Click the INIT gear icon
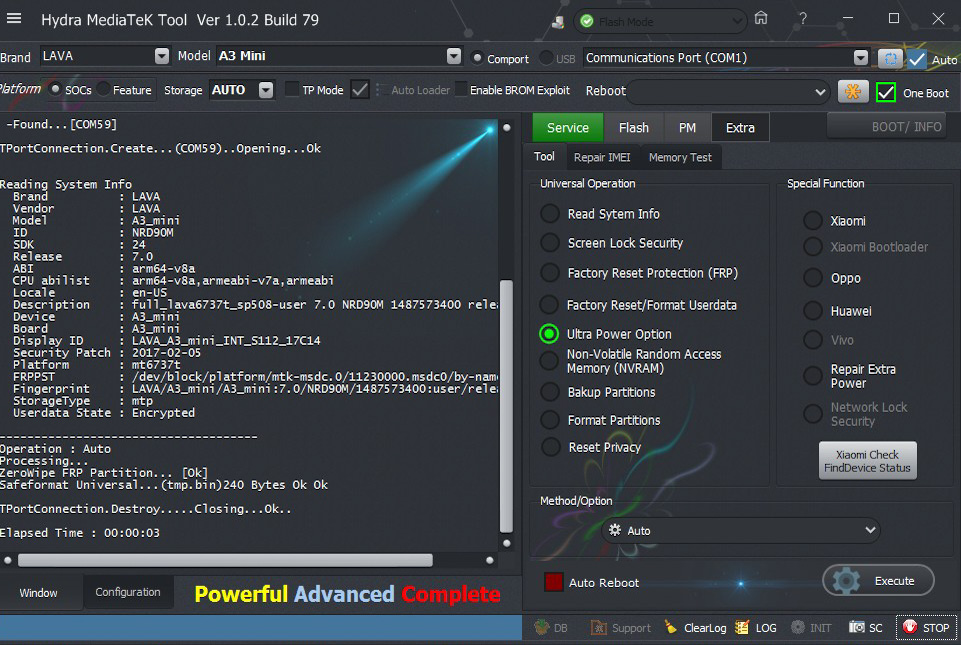This screenshot has height=645, width=961. pos(797,627)
